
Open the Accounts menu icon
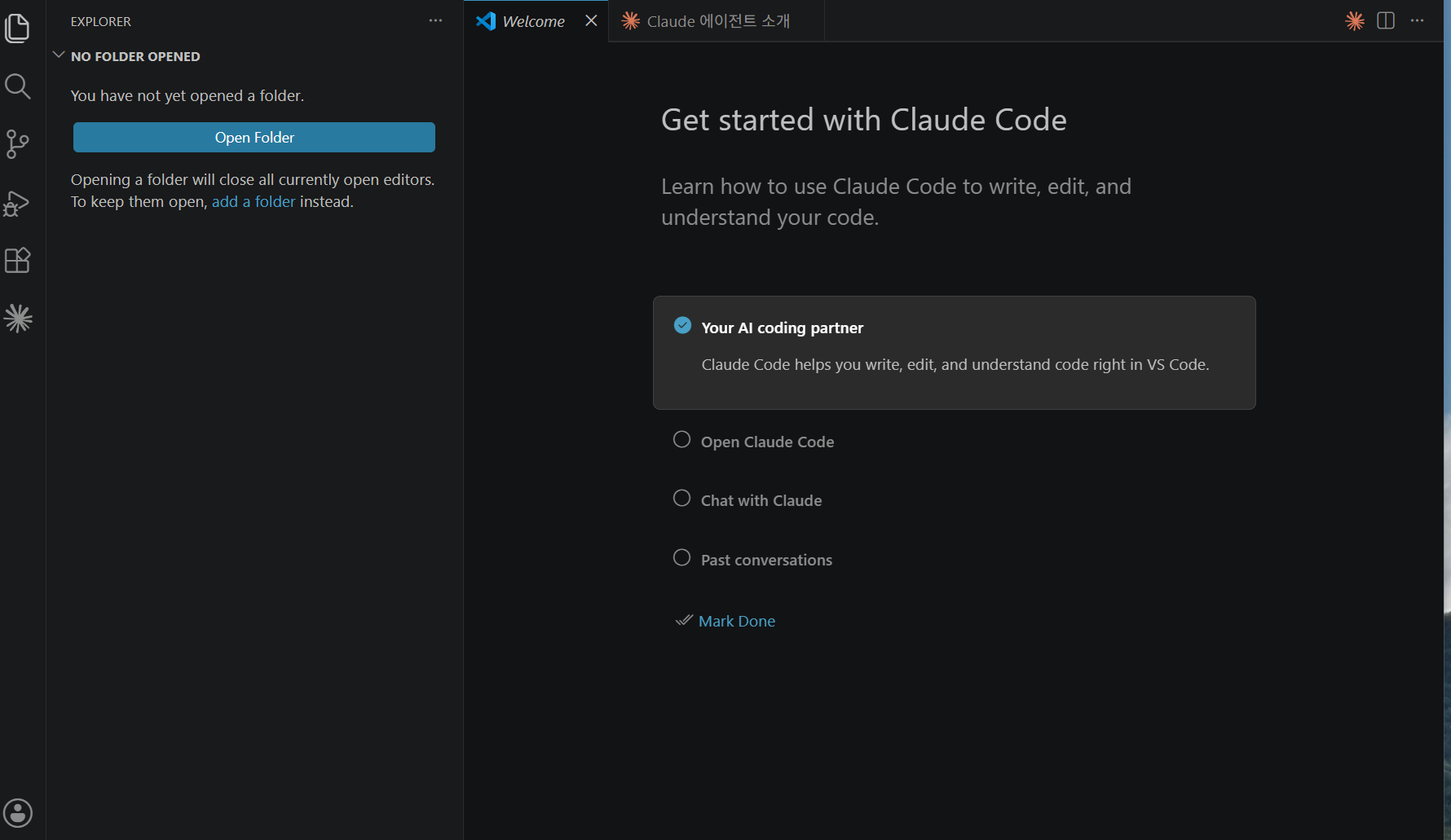pos(18,812)
